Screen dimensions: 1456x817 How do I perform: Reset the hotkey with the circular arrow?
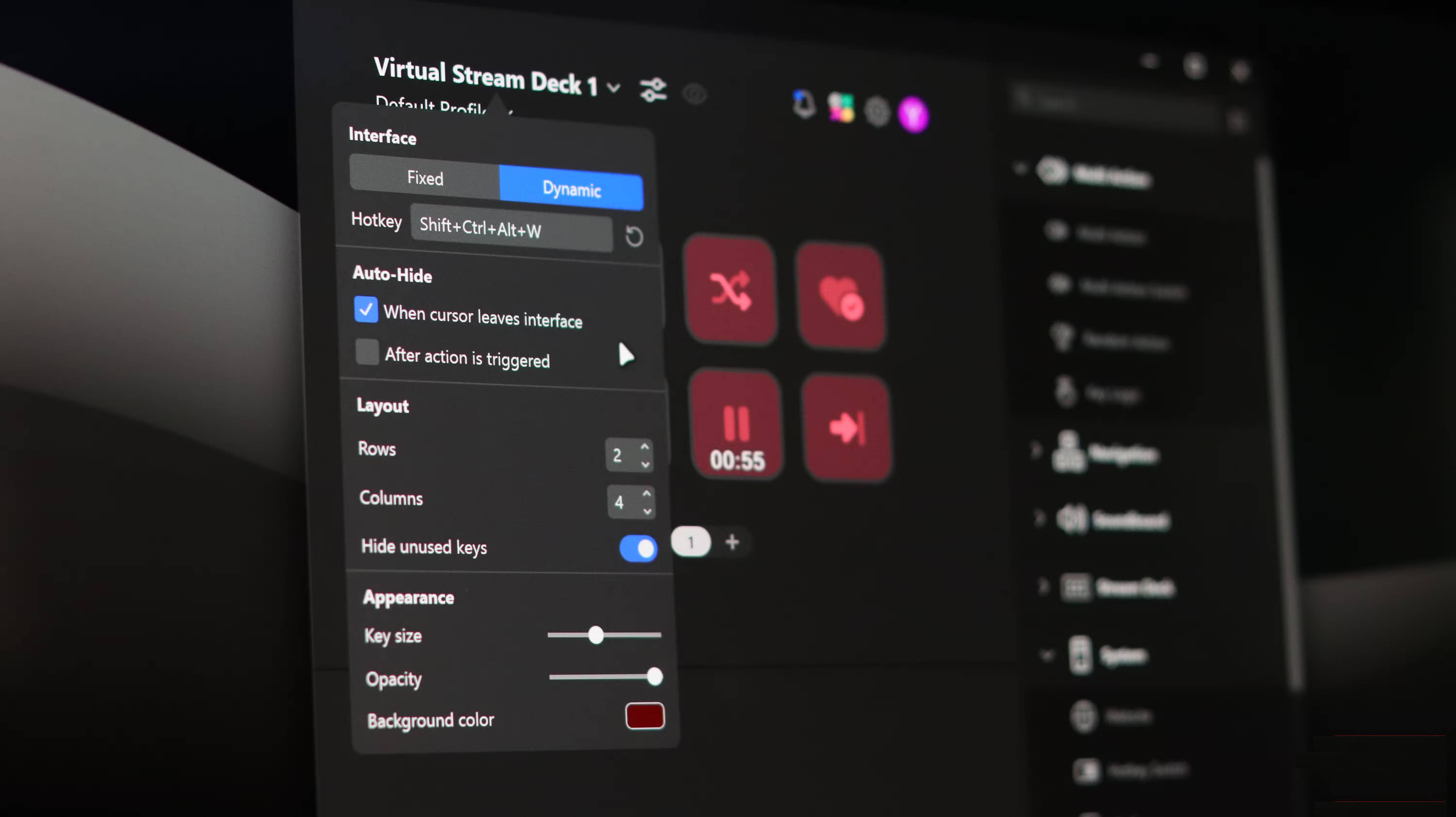pos(634,236)
